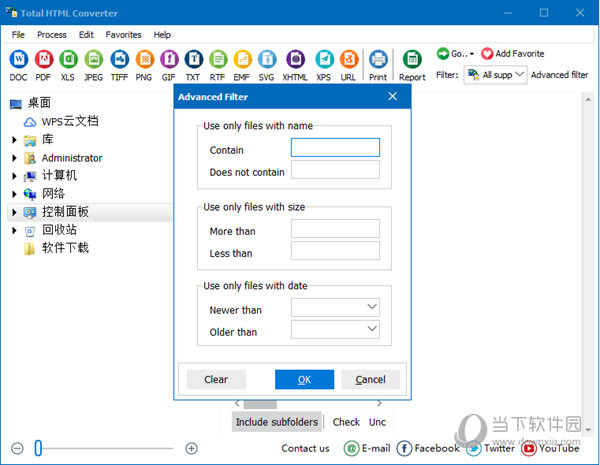
Task: Expand the Administrator folder node
Action: point(14,158)
